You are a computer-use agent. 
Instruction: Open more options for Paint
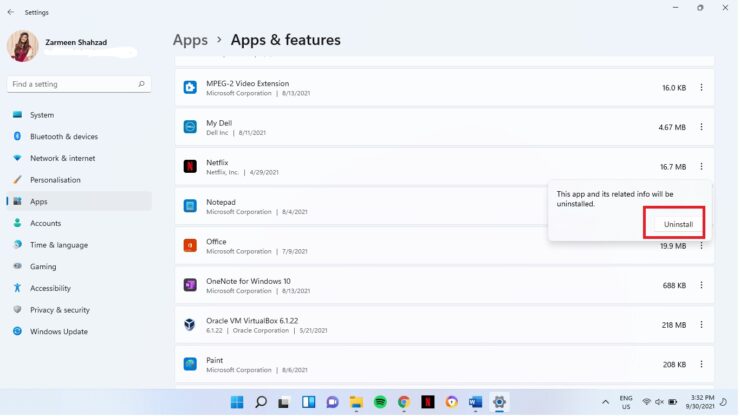pyautogui.click(x=701, y=364)
